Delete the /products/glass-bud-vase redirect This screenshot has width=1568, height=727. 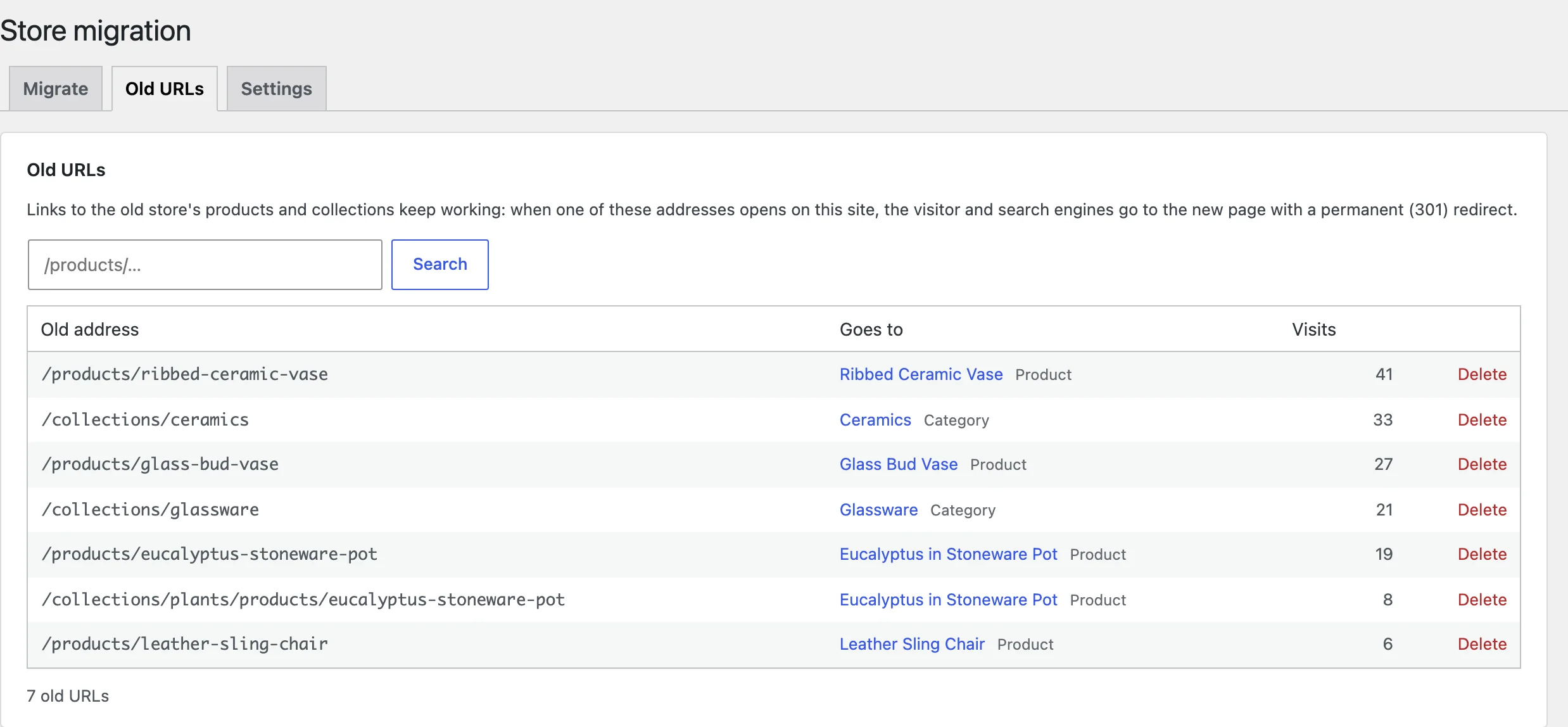click(1482, 464)
